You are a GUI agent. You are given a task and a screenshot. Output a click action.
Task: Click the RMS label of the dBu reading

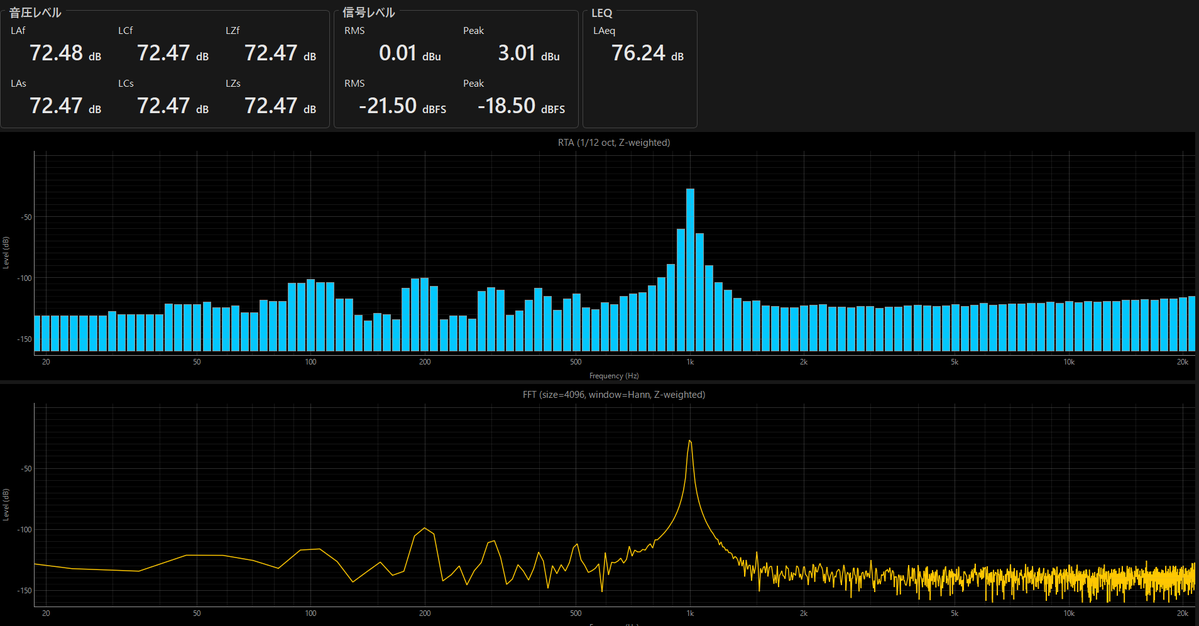tap(354, 31)
